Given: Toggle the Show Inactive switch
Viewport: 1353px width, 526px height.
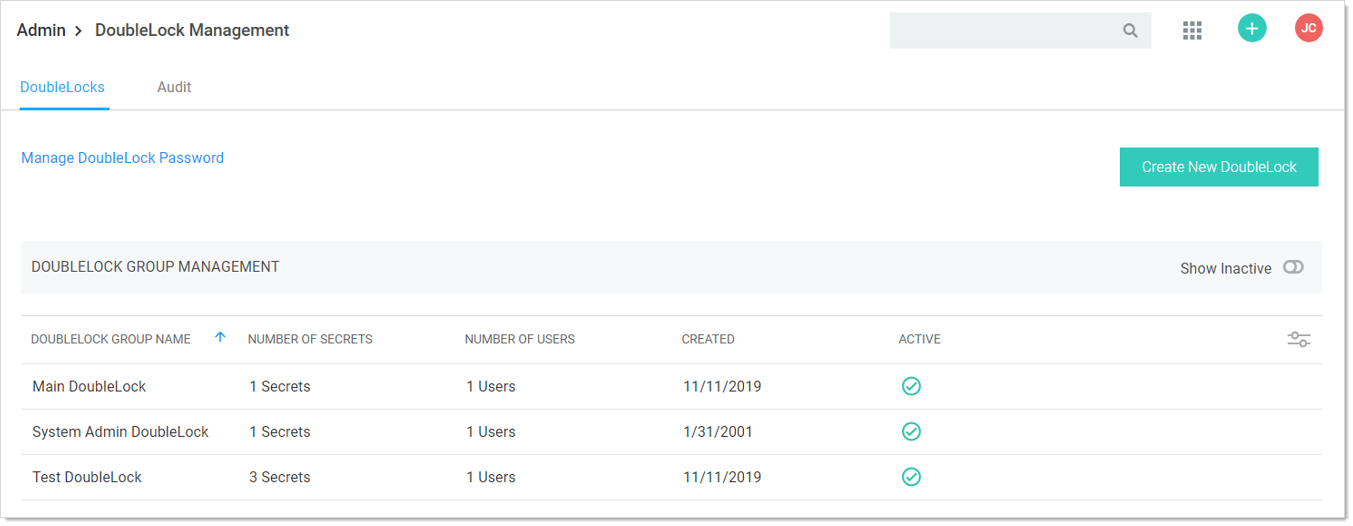Looking at the screenshot, I should 1293,267.
